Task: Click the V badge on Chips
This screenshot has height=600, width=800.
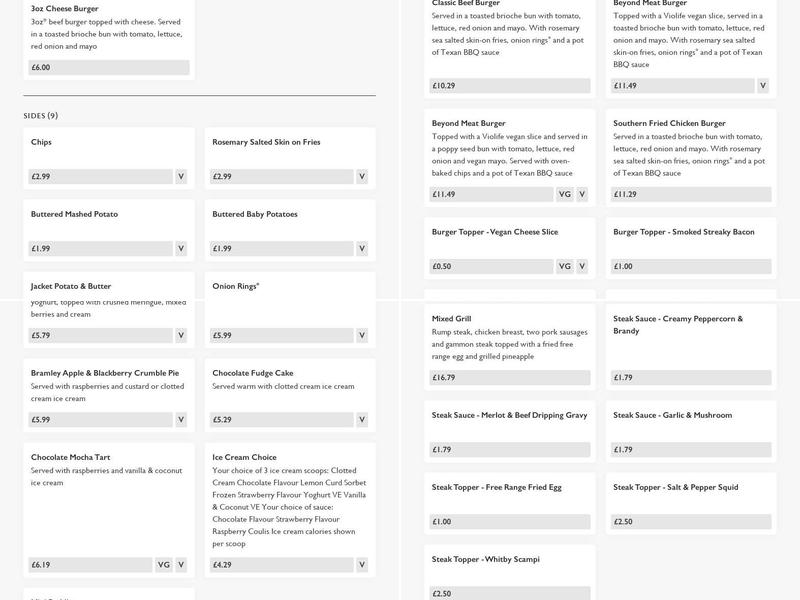Action: (x=181, y=177)
